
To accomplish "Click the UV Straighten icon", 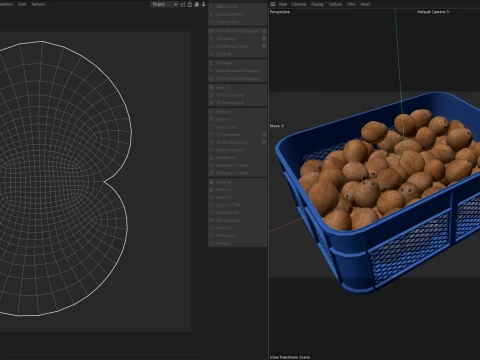I will 211,135.
